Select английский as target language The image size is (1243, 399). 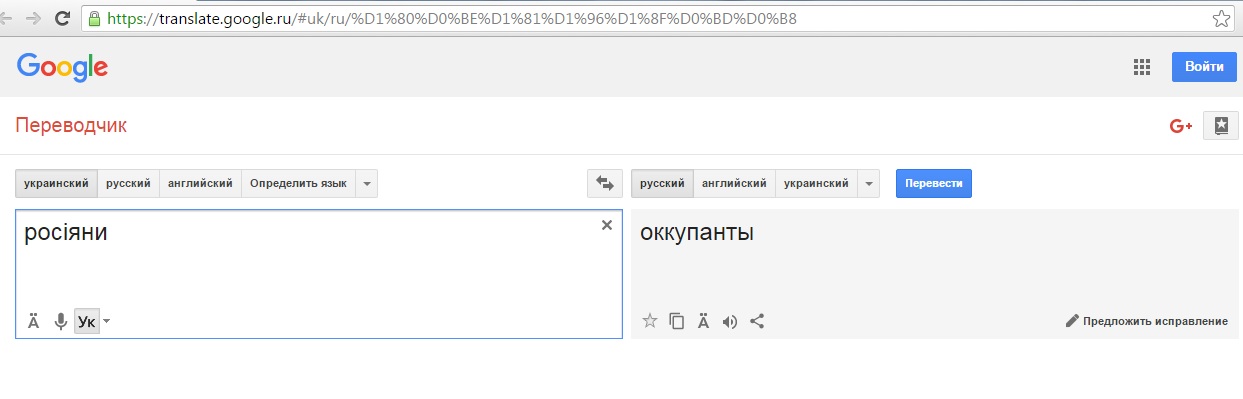[734, 183]
